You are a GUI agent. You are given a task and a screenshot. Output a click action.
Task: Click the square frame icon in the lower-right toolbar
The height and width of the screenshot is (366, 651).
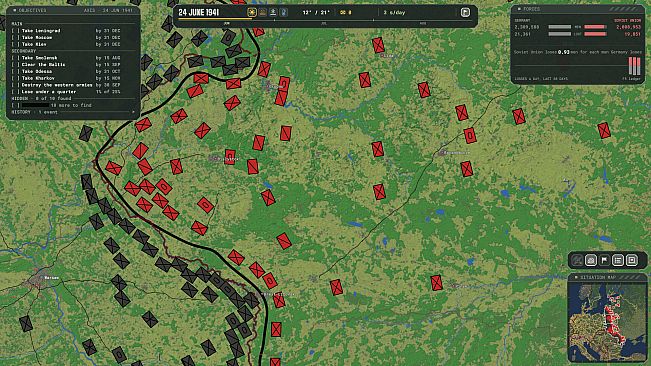(631, 261)
